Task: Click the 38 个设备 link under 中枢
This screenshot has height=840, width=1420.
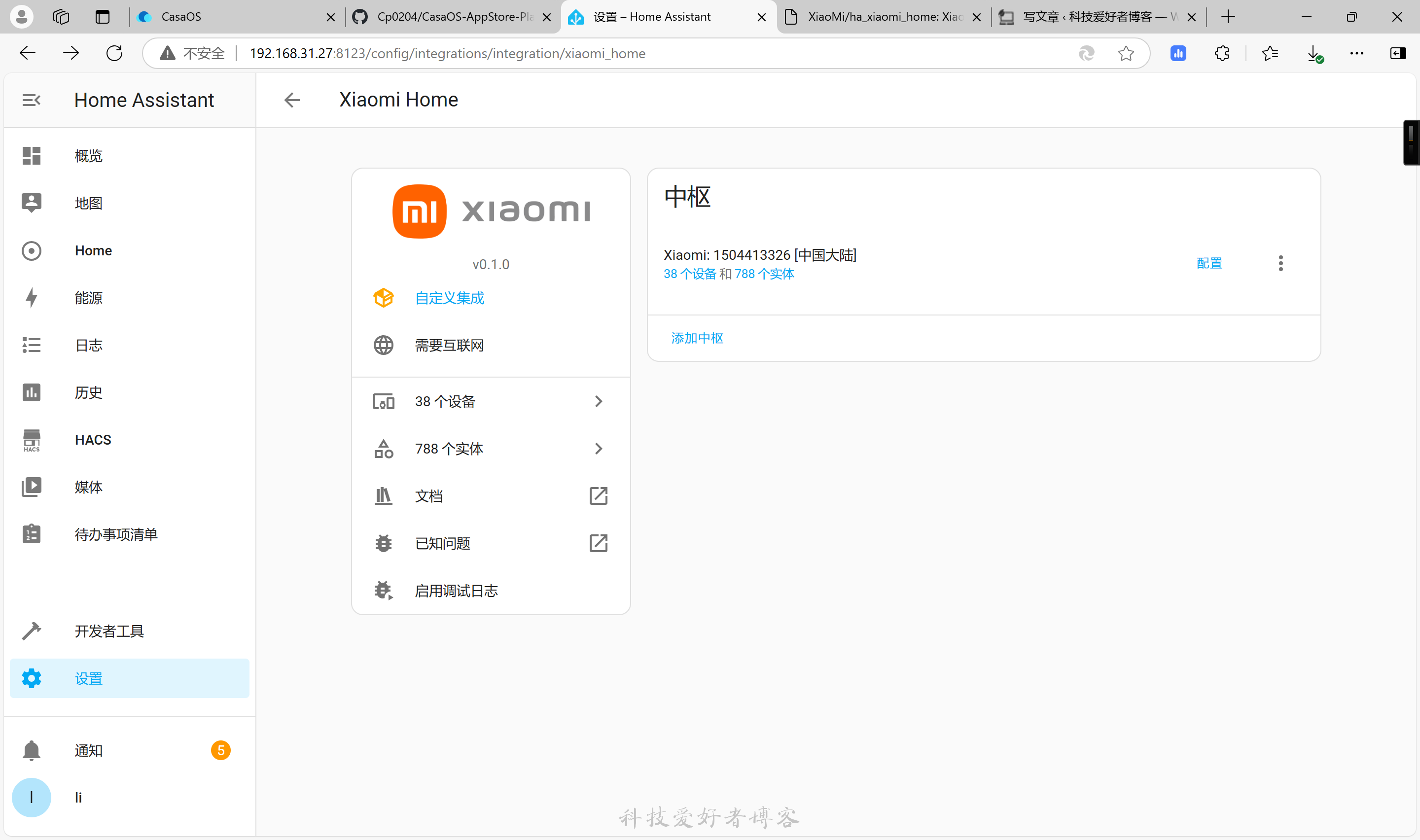Action: (690, 274)
